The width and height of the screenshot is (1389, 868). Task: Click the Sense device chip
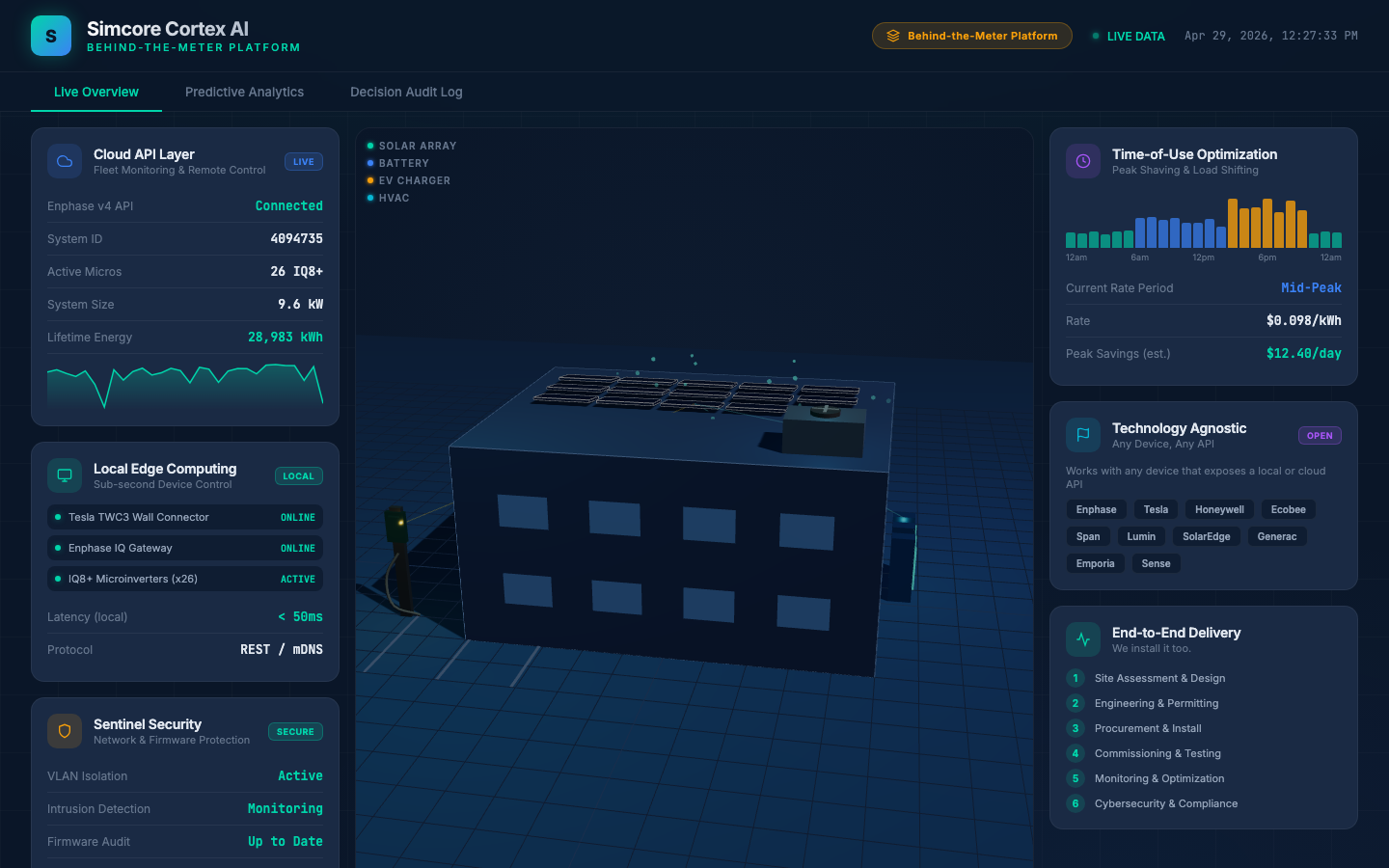point(1156,563)
